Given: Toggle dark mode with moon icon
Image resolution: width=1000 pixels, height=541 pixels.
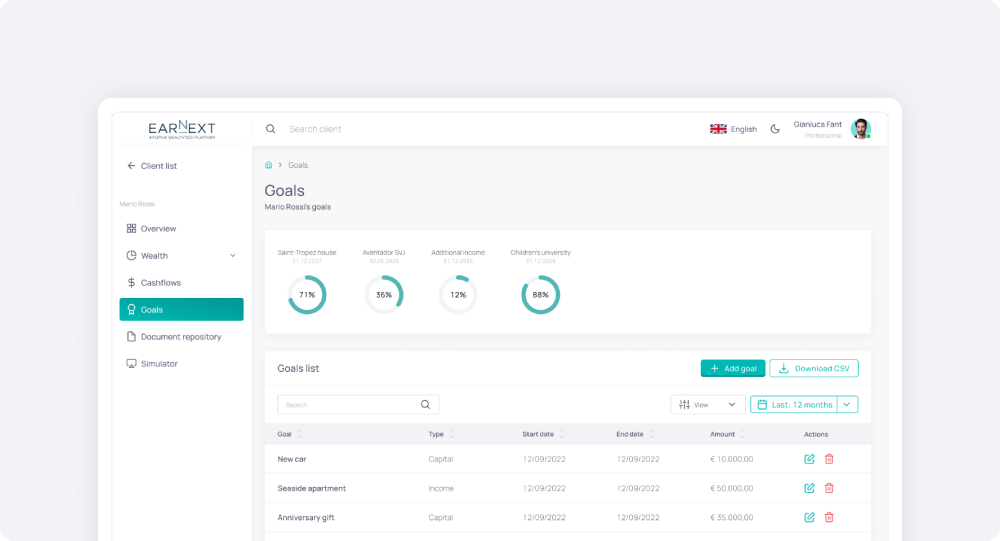Looking at the screenshot, I should click(775, 129).
